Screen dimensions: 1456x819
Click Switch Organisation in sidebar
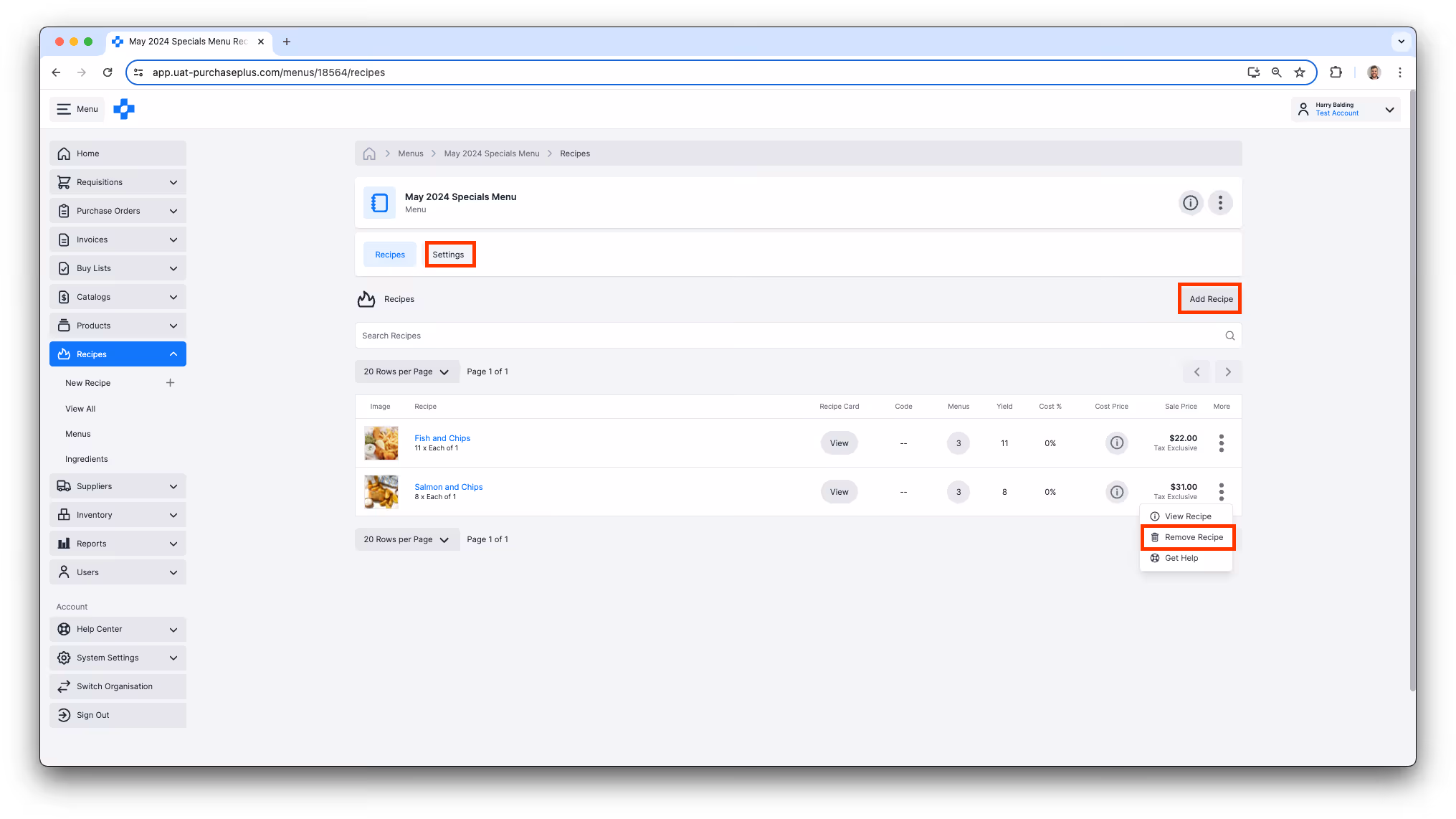[118, 686]
